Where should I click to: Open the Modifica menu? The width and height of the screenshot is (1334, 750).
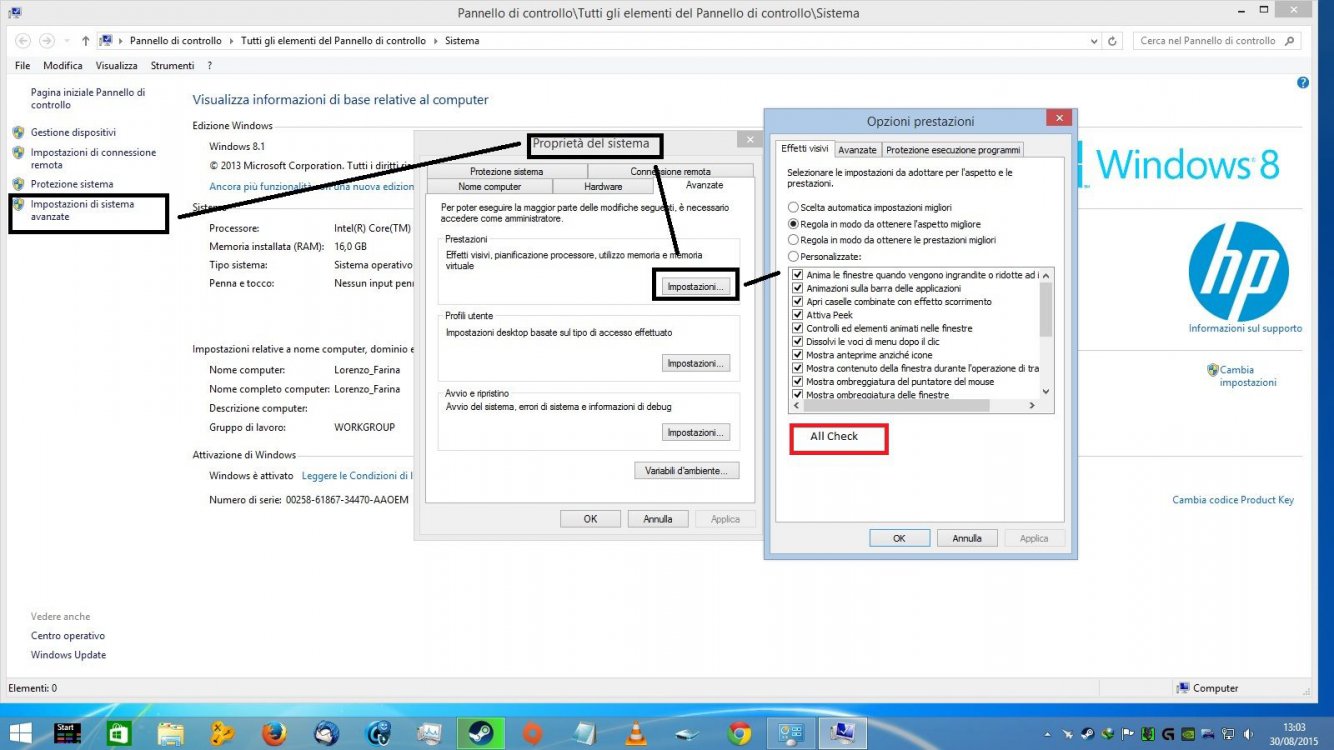[x=63, y=65]
